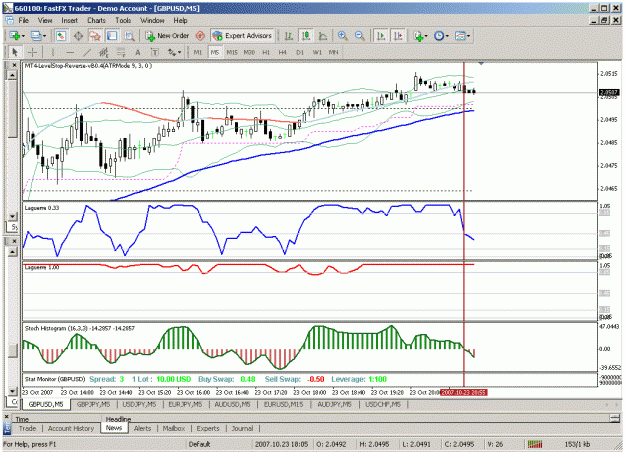Select the crosshair tool
The width and height of the screenshot is (625, 452).
click(x=32, y=52)
